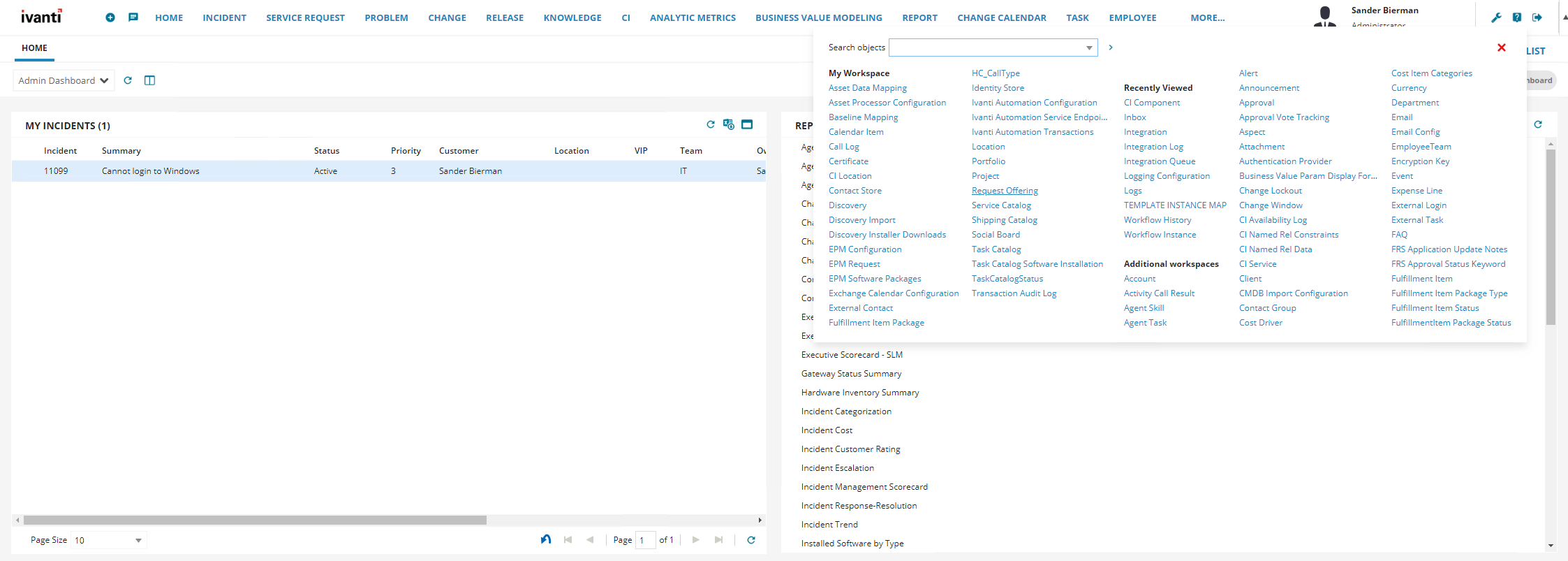The image size is (1568, 561).
Task: Open the Request Offering link
Action: 1005,191
